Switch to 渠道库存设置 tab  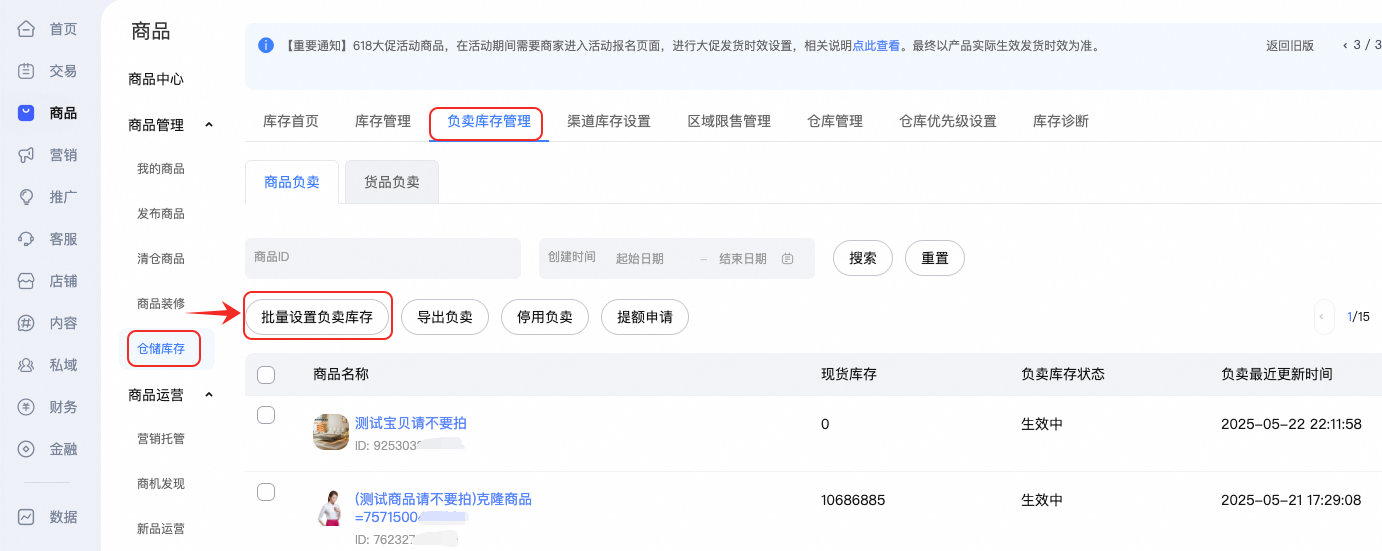click(609, 121)
